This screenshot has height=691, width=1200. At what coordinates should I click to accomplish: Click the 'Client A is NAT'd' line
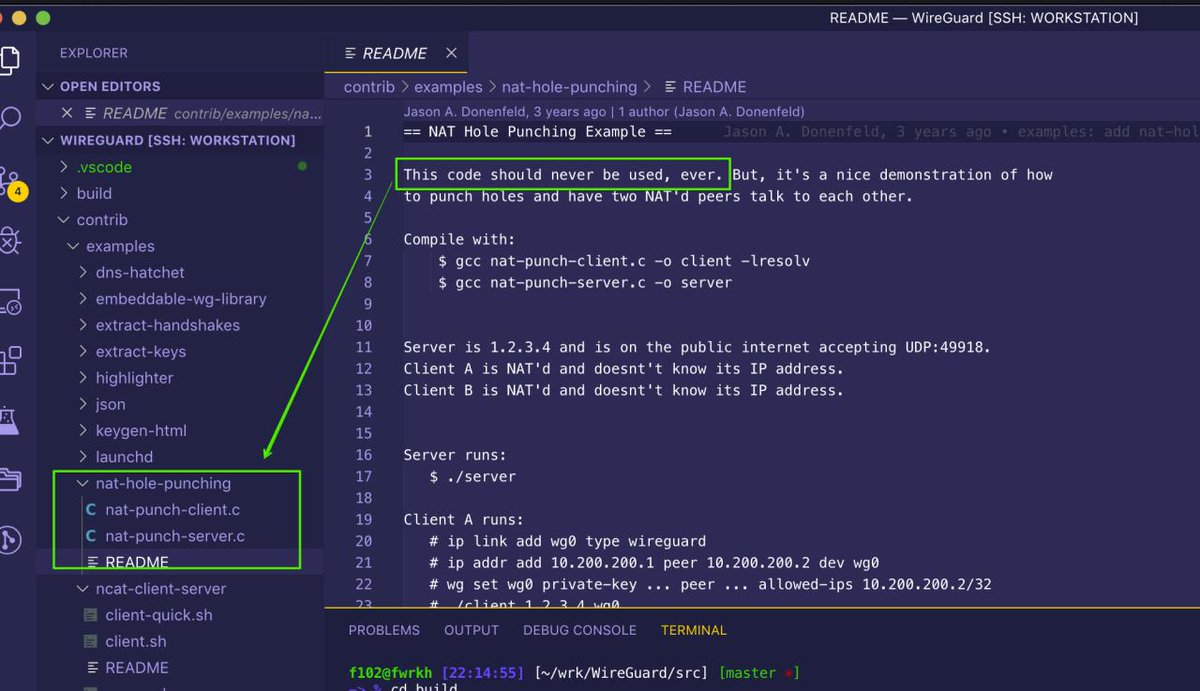(x=623, y=369)
